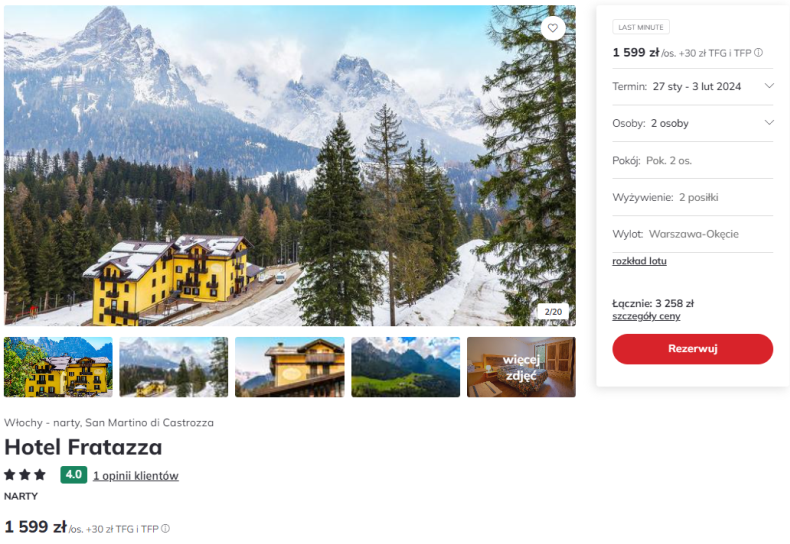Click info icon beside bottom price
The image size is (790, 544).
click(x=165, y=528)
